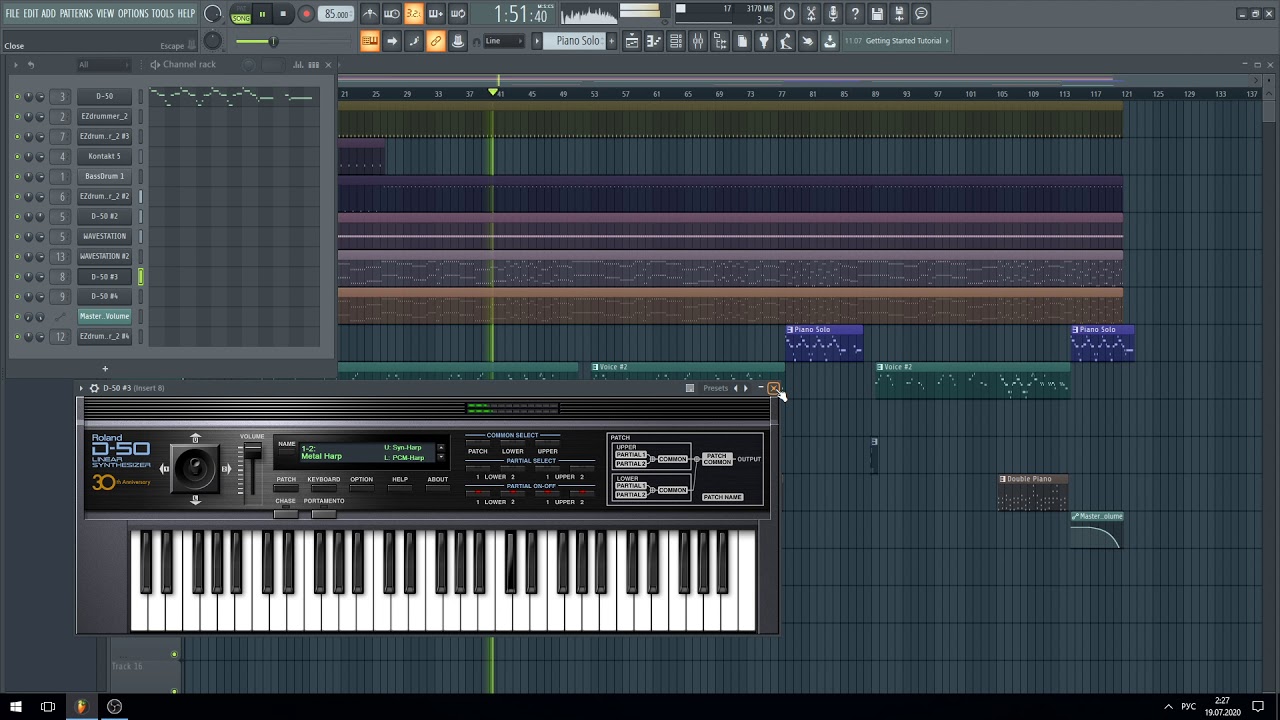1280x720 pixels.
Task: Toggle the record button
Action: (x=306, y=14)
